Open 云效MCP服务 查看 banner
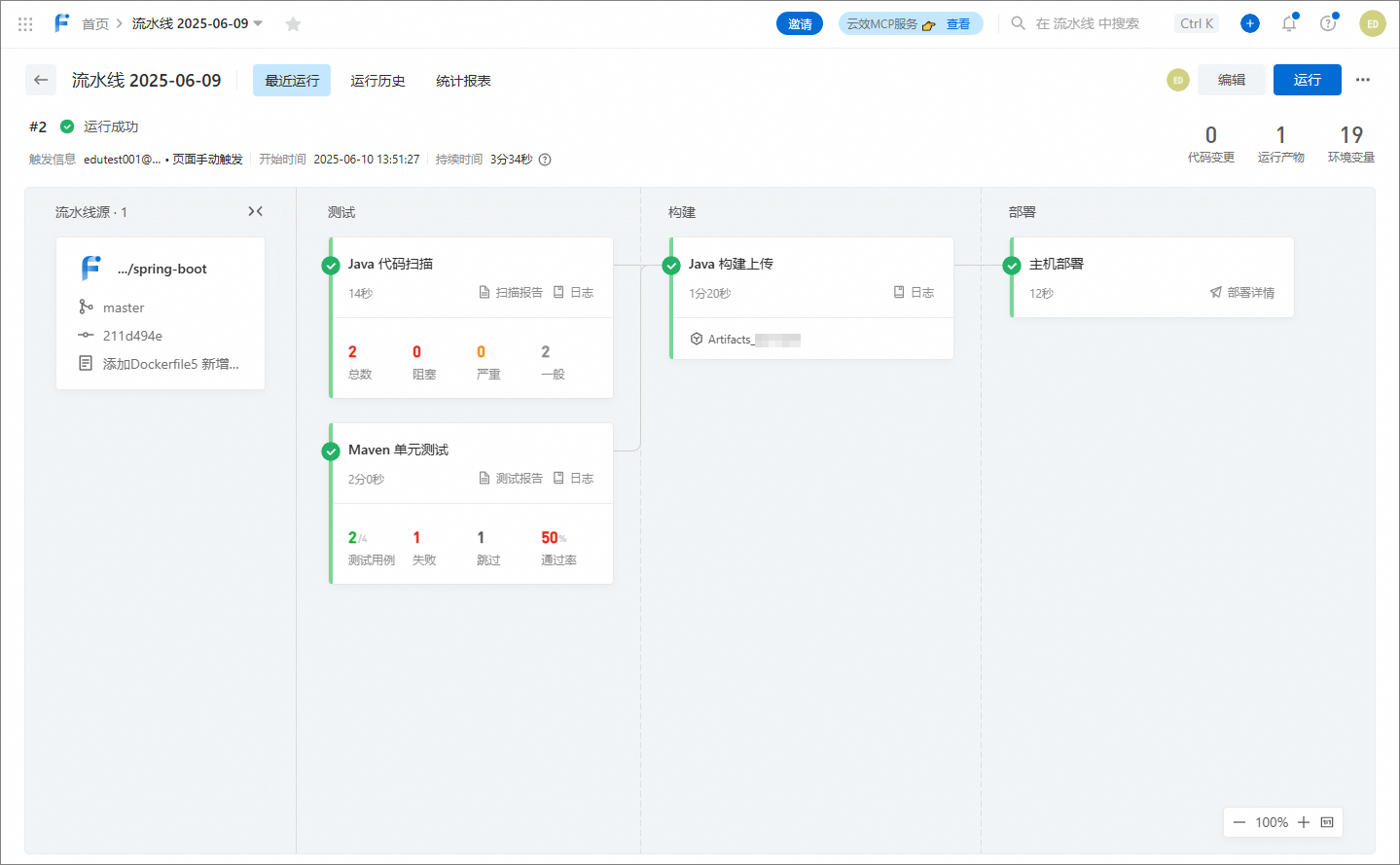Screen dimensions: 1400x865 click(x=911, y=23)
